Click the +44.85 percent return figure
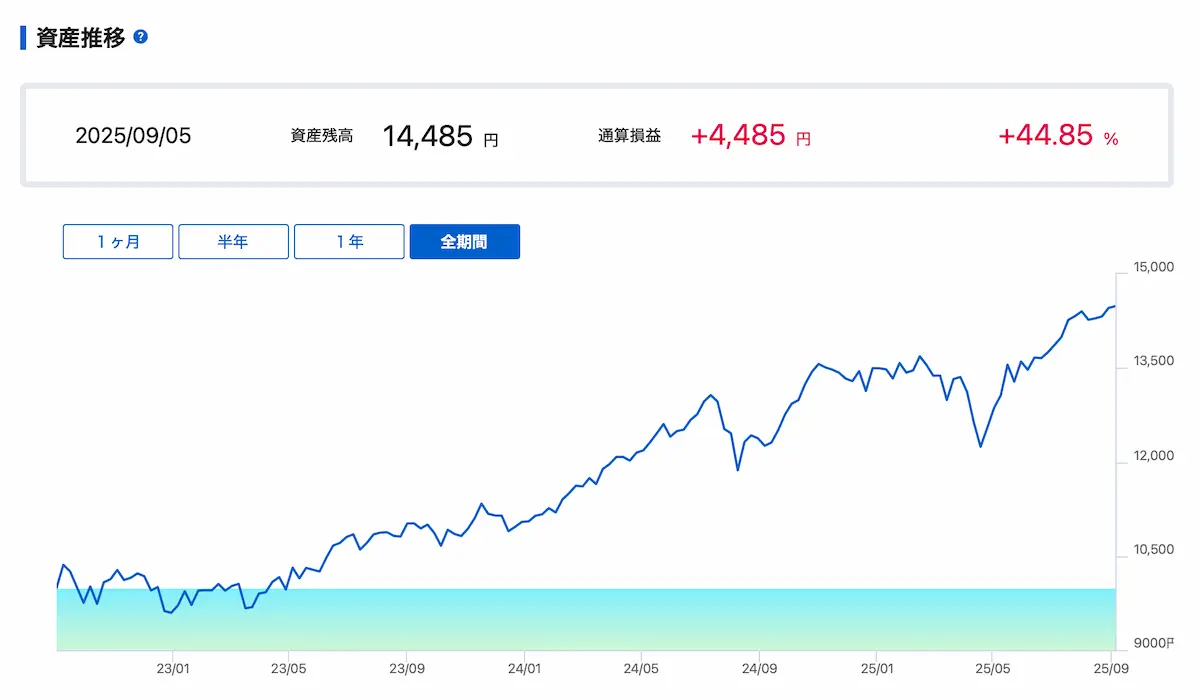This screenshot has width=1200, height=700. (x=1045, y=136)
